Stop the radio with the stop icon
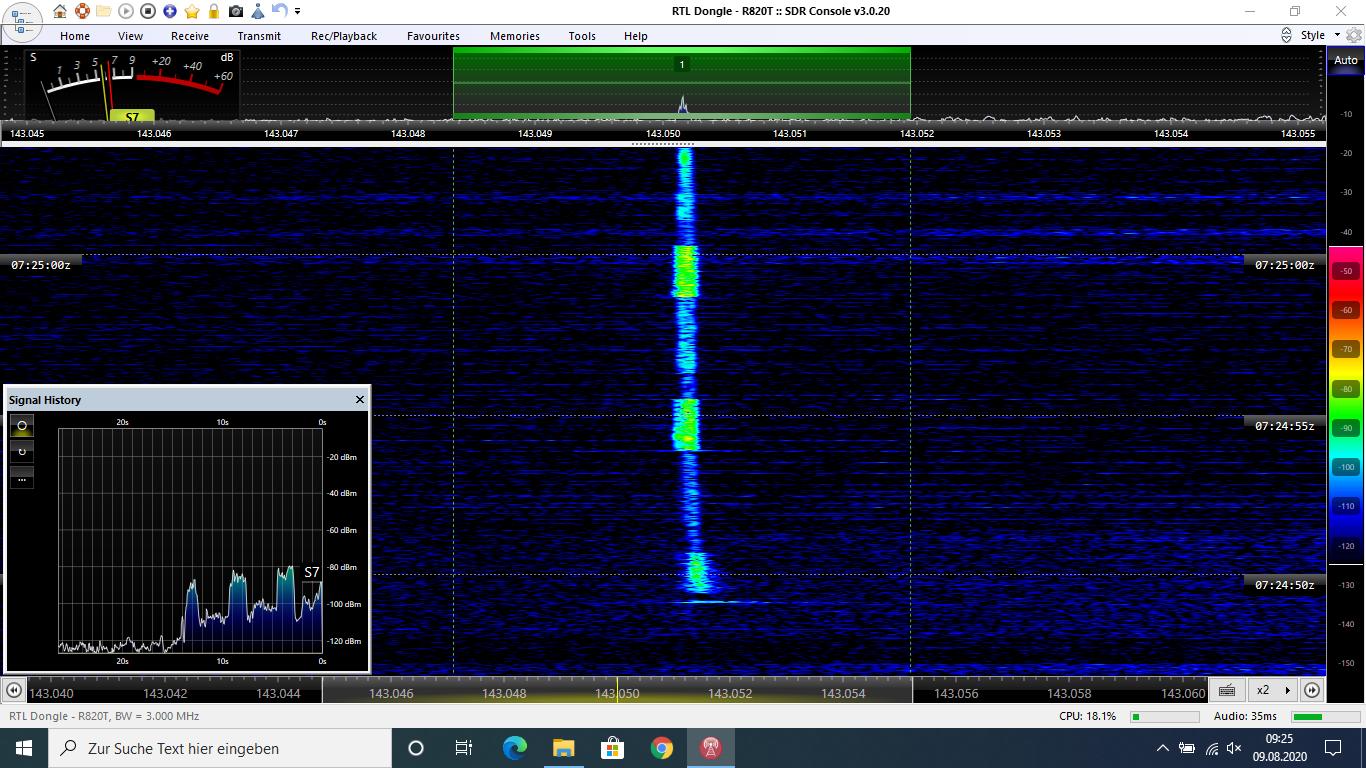This screenshot has height=768, width=1366. [x=148, y=11]
